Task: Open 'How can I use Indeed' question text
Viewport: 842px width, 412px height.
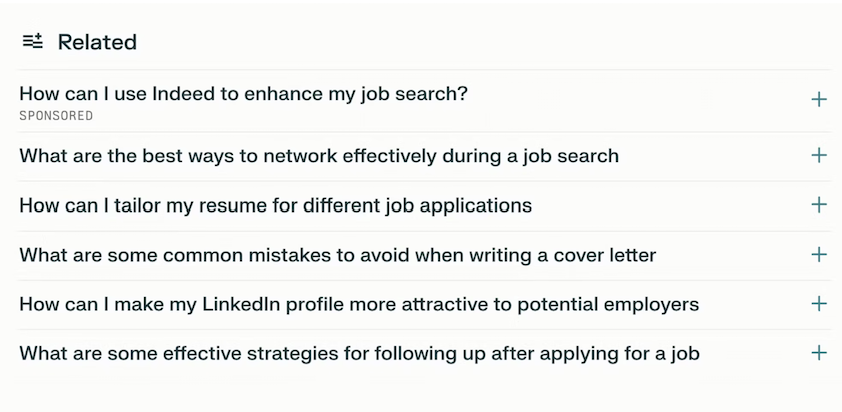Action: (243, 94)
